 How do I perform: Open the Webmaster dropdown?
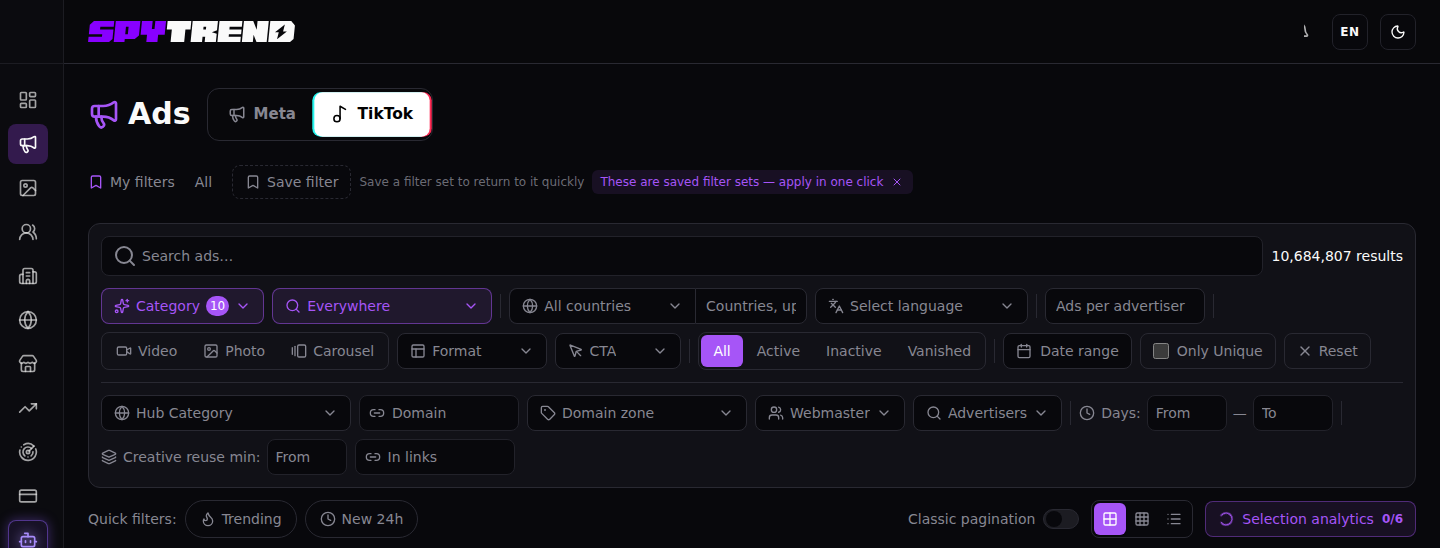coord(830,413)
